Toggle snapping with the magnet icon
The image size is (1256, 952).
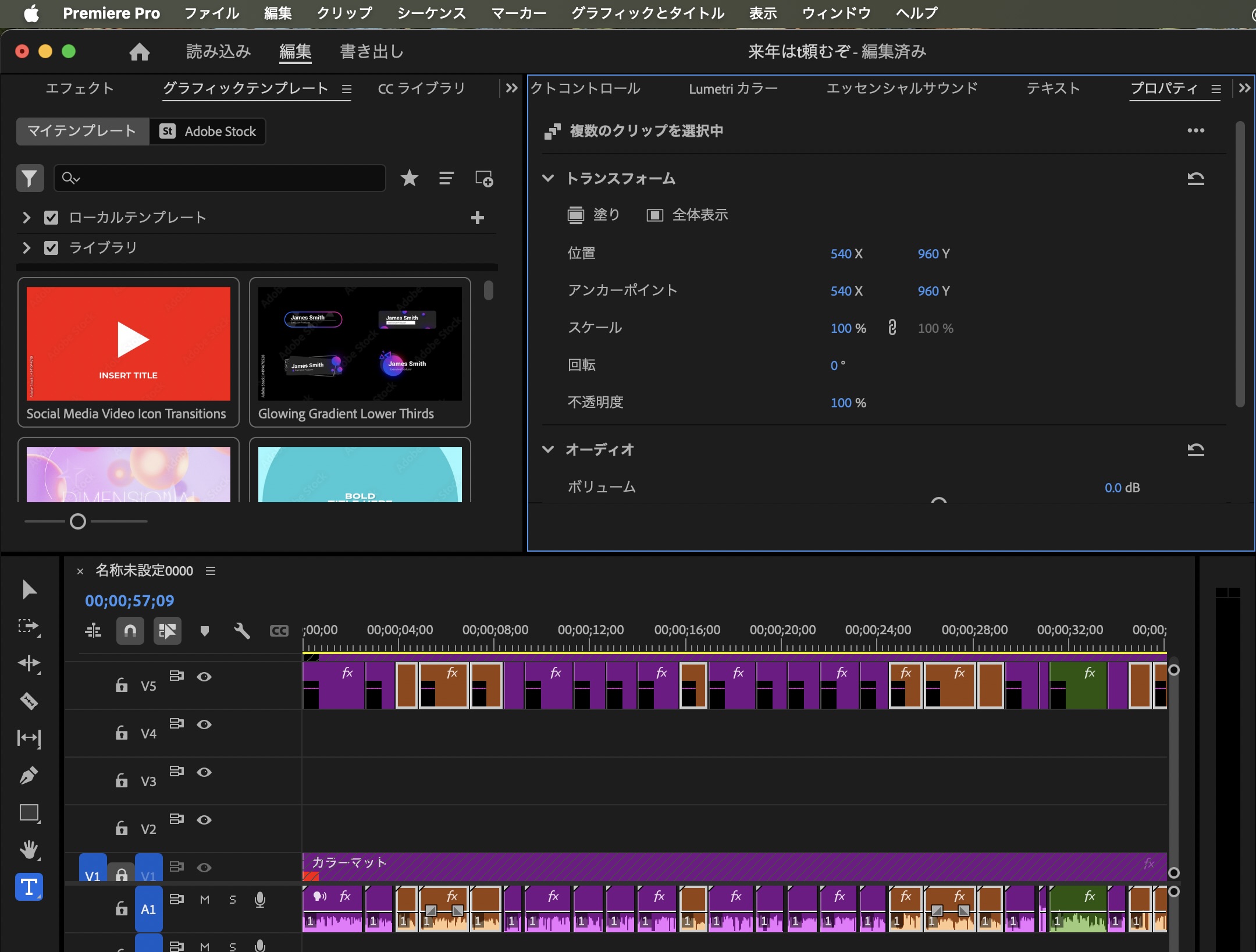click(130, 630)
